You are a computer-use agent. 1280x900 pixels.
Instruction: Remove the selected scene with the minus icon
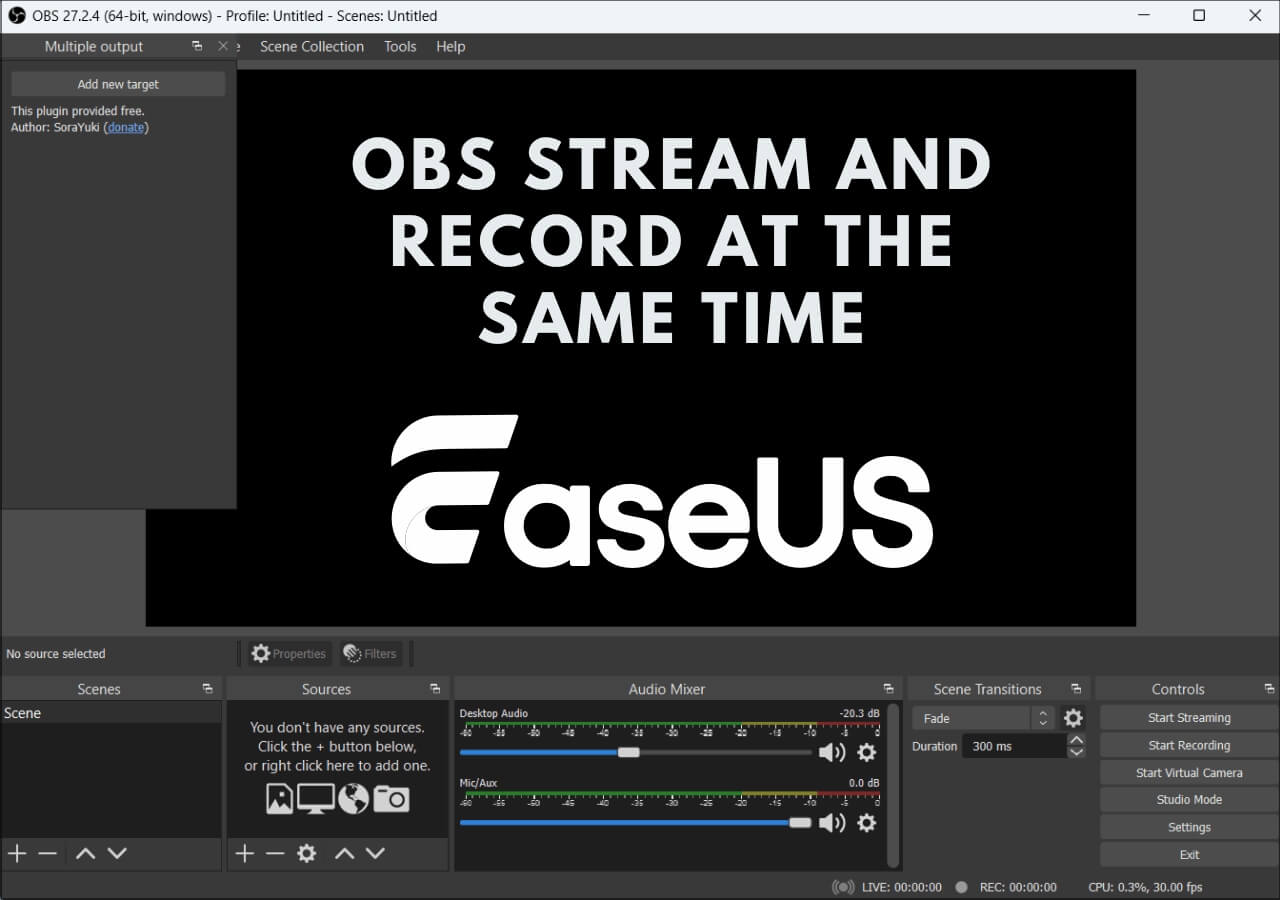click(47, 853)
